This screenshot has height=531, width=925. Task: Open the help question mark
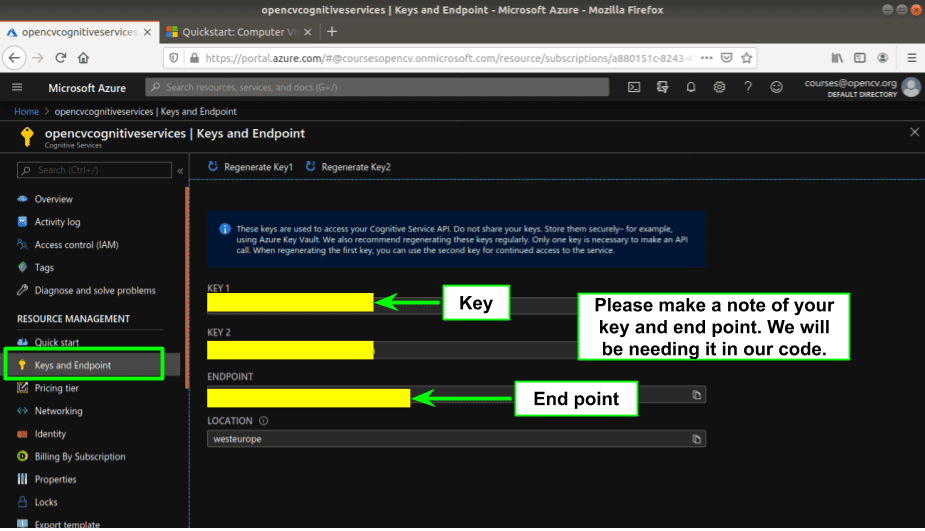click(x=747, y=87)
